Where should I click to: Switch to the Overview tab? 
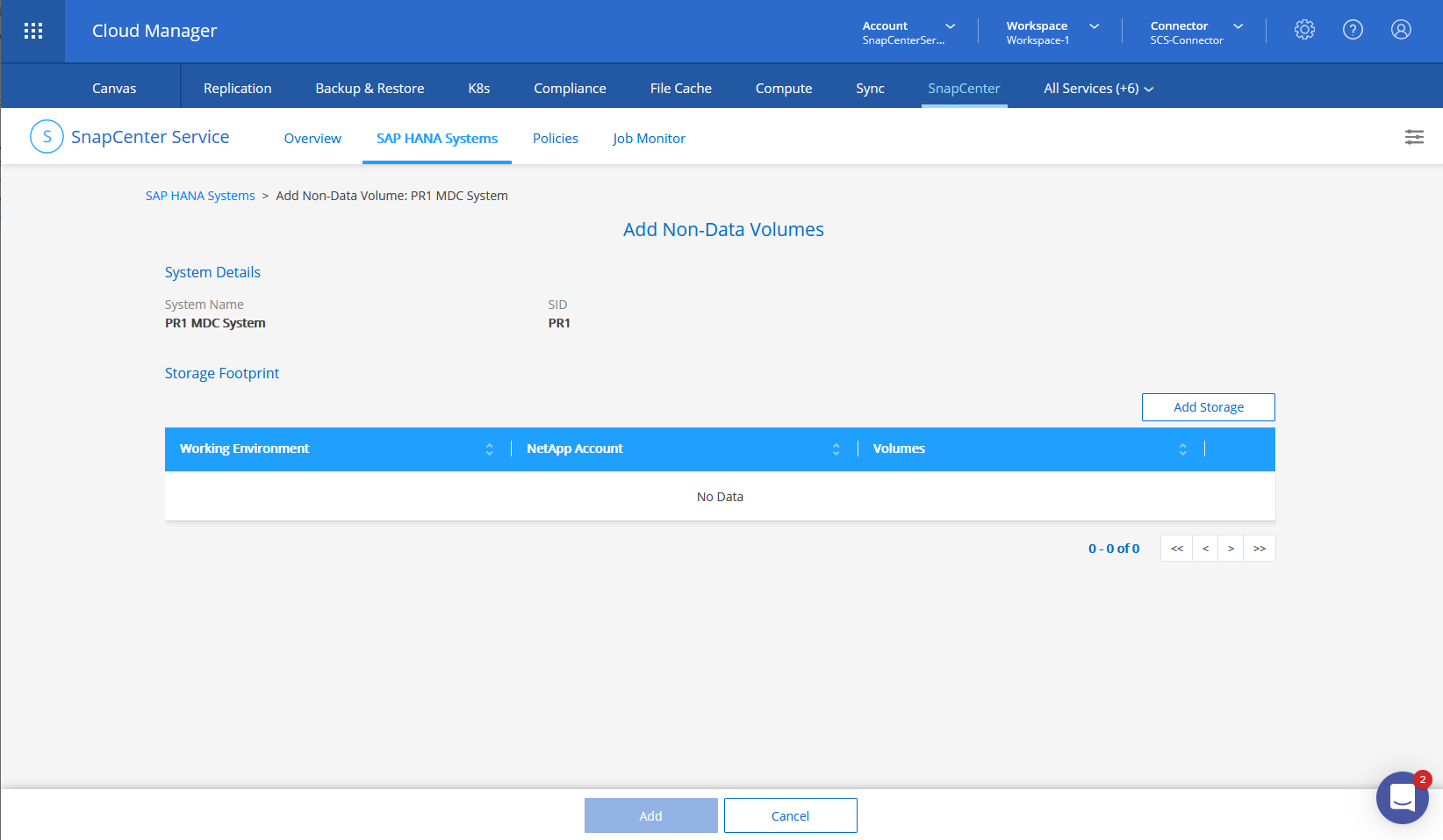pos(312,139)
